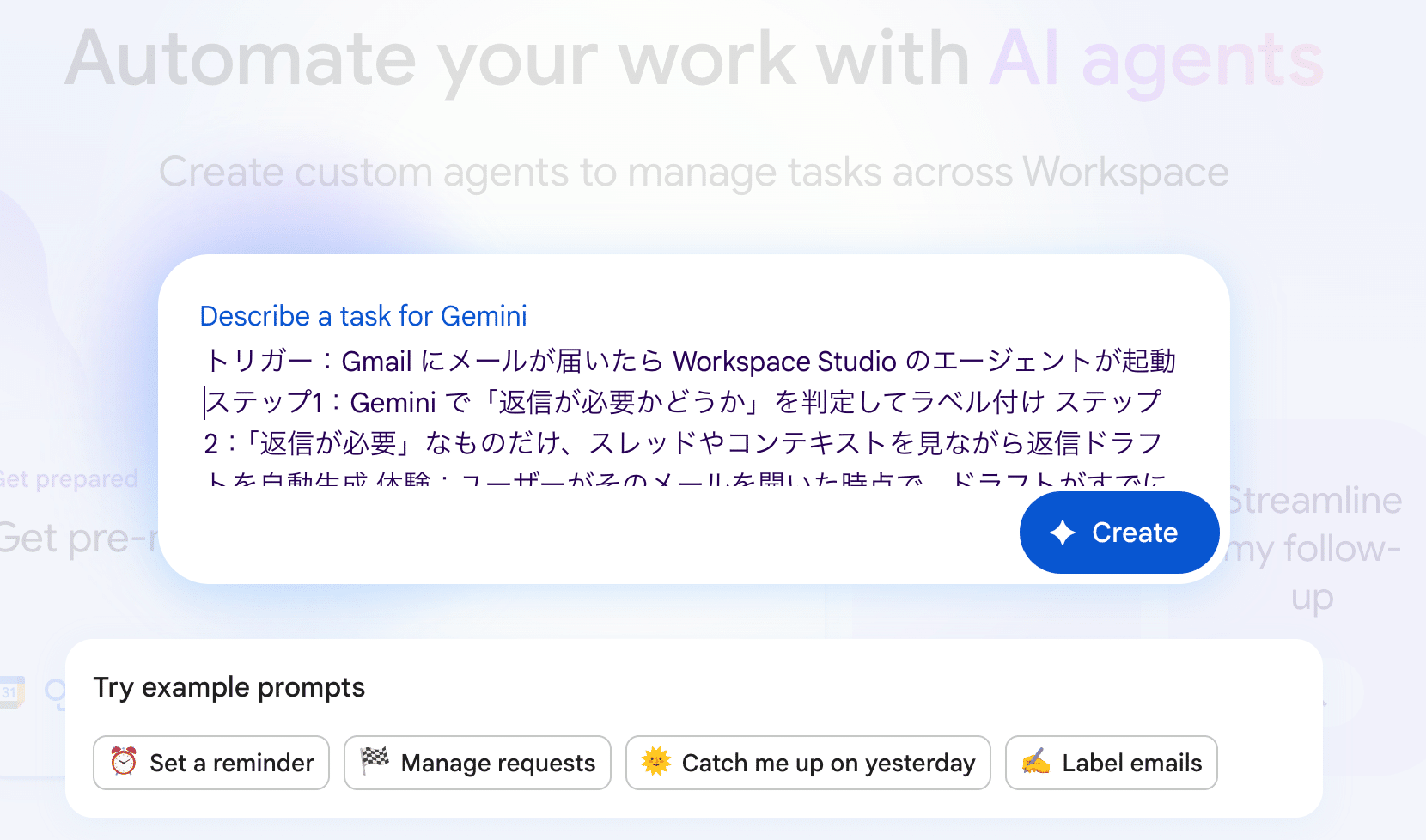Use the "Label emails" example prompt
The image size is (1426, 840).
(x=1111, y=763)
